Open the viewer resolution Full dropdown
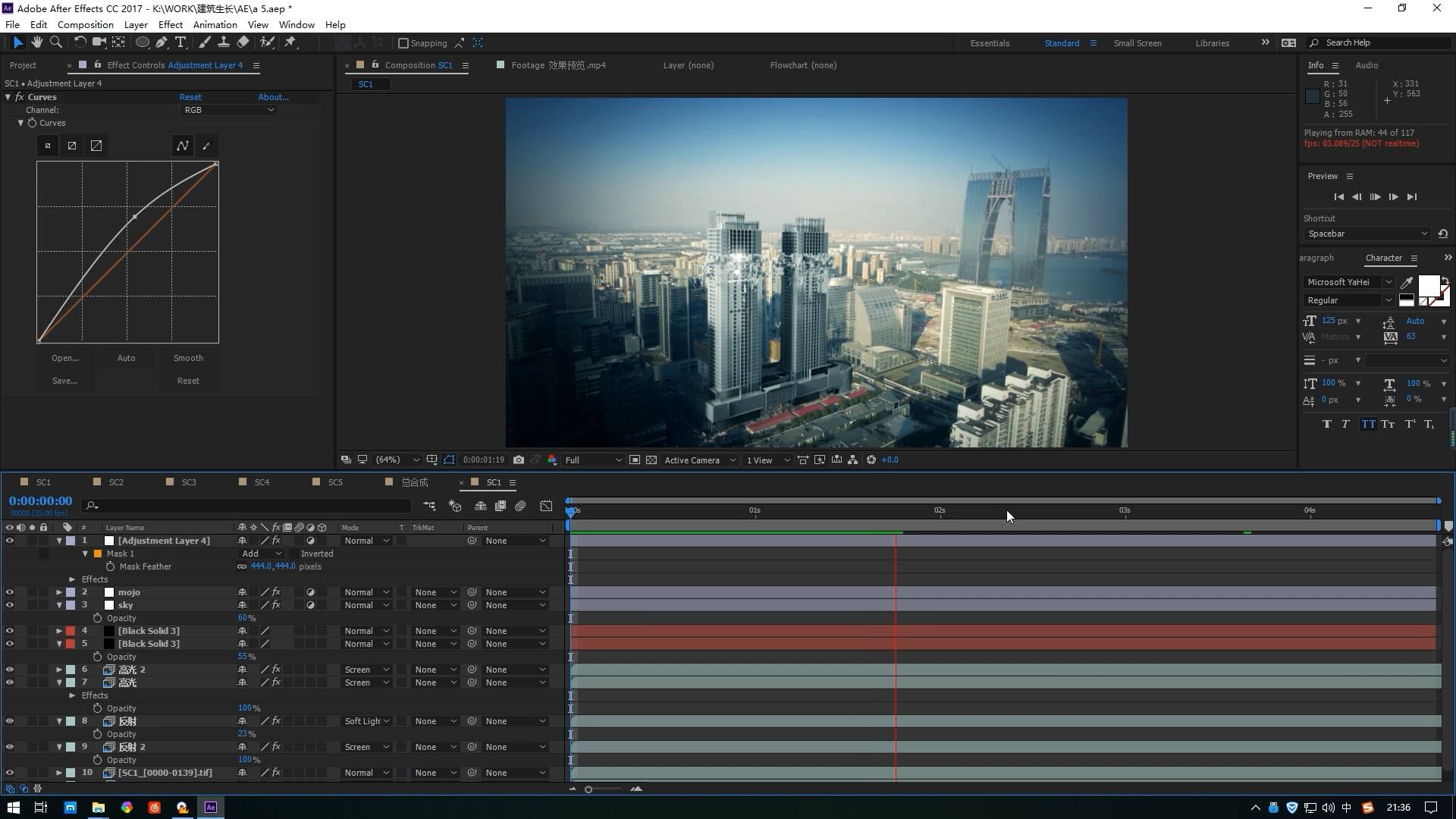The height and width of the screenshot is (819, 1456). tap(593, 460)
